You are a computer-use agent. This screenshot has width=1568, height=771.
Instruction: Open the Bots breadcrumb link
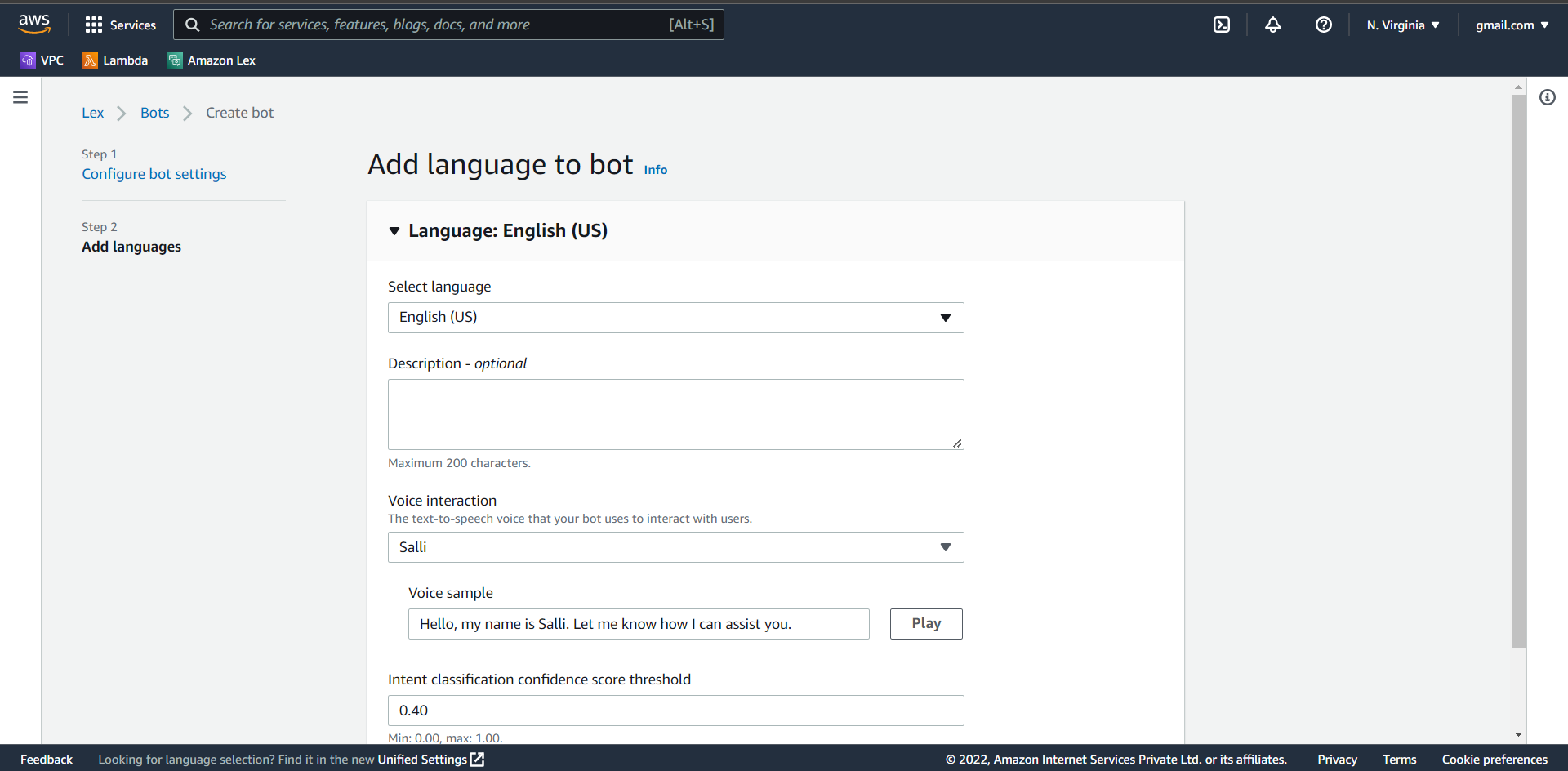tap(154, 112)
